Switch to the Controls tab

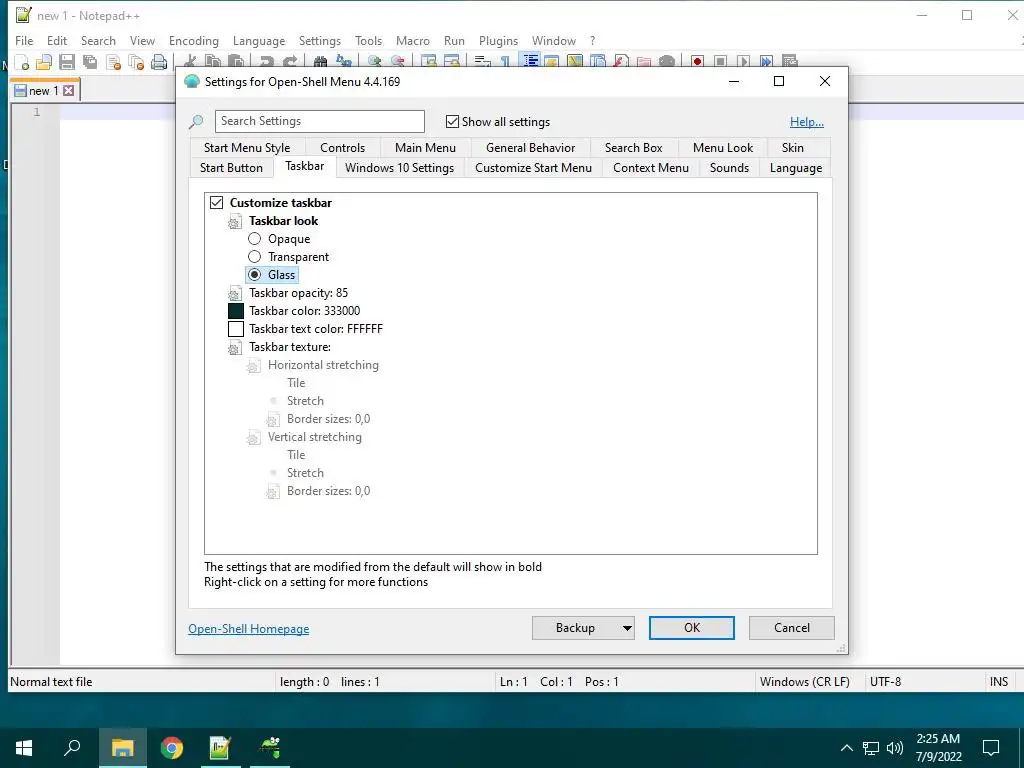[342, 148]
